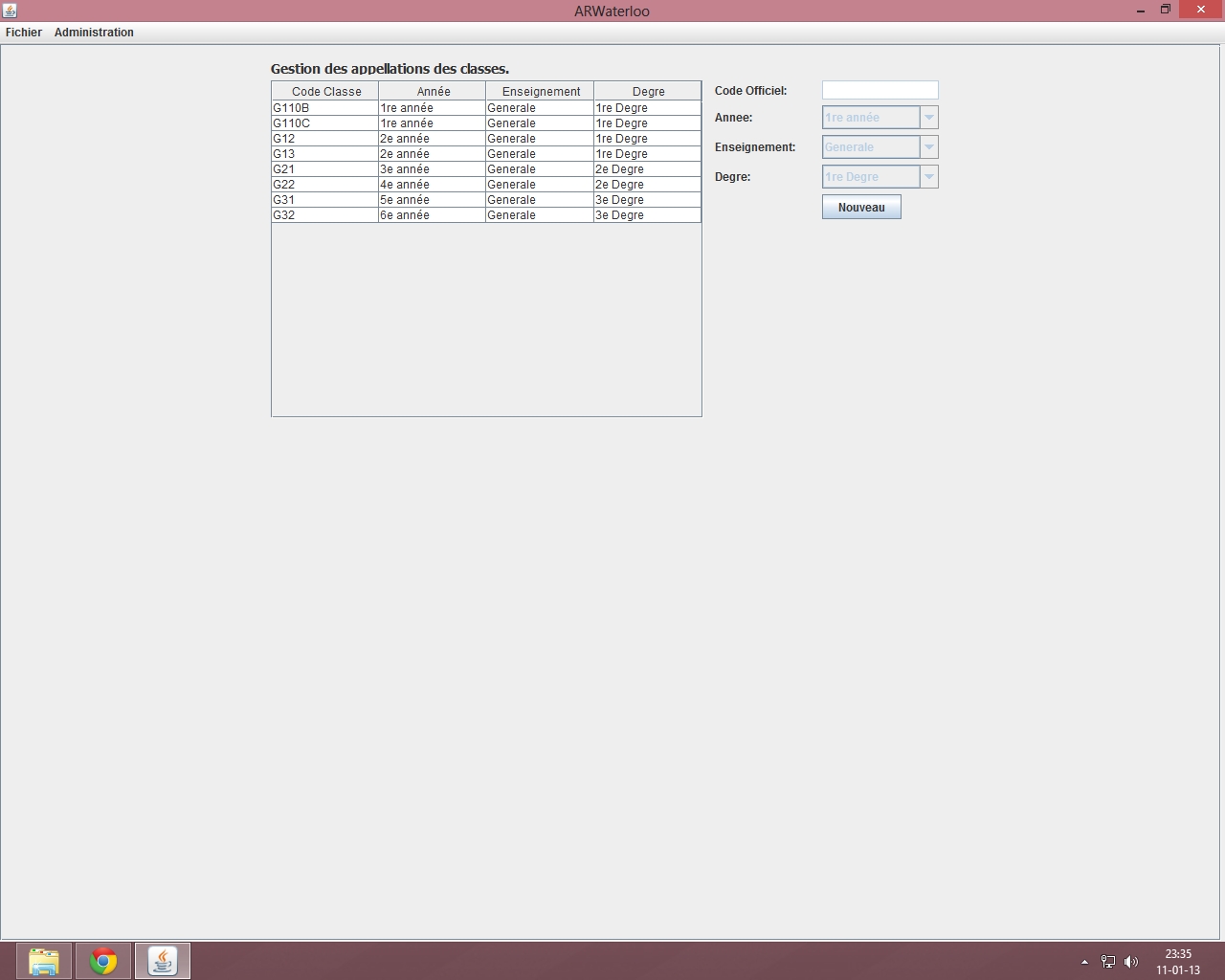The image size is (1225, 980).
Task: Select the G21 class row
Action: pyautogui.click(x=324, y=169)
